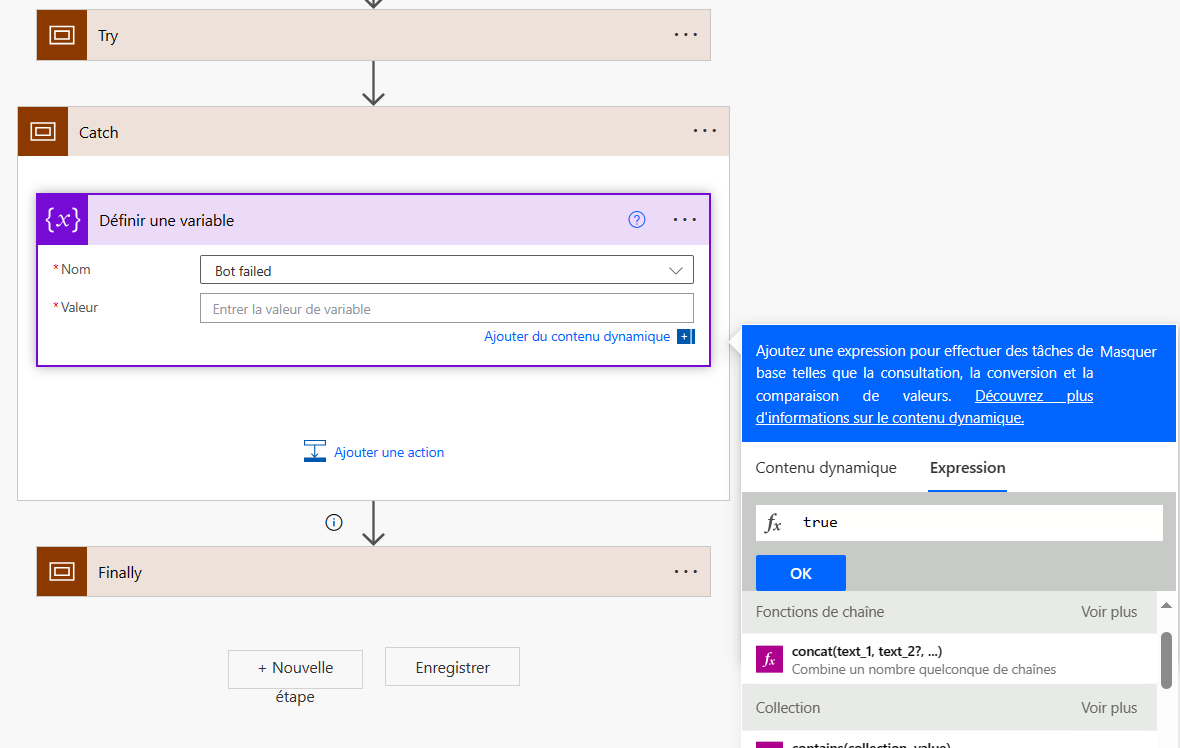Screen dimensions: 1180x748
Task: Click the Valeur input field
Action: pyautogui.click(x=446, y=309)
